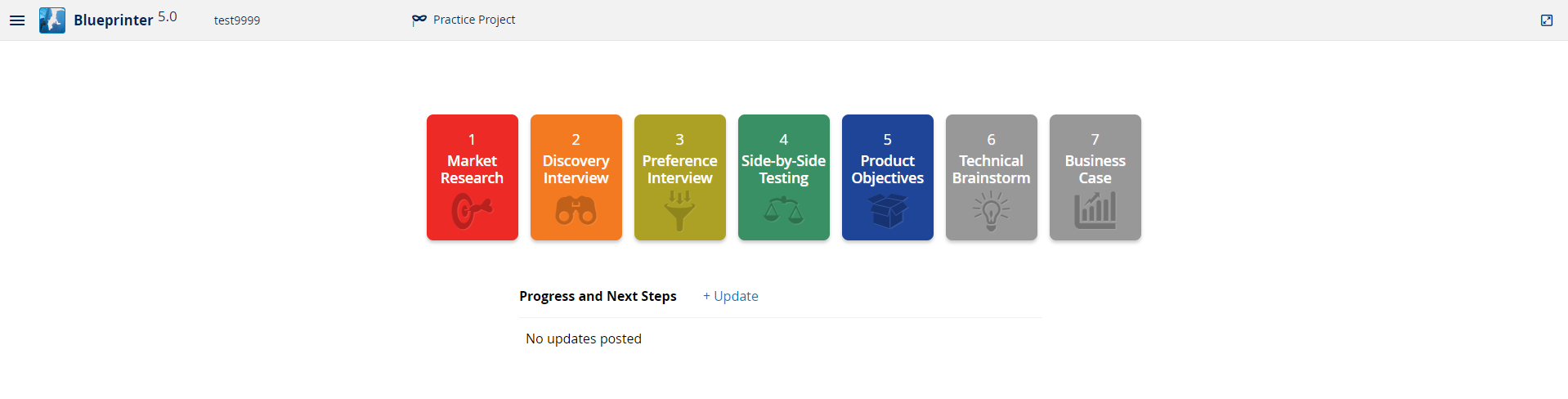The image size is (1568, 399).
Task: Click the binoculars icon on Discovery Interview
Action: tap(576, 211)
